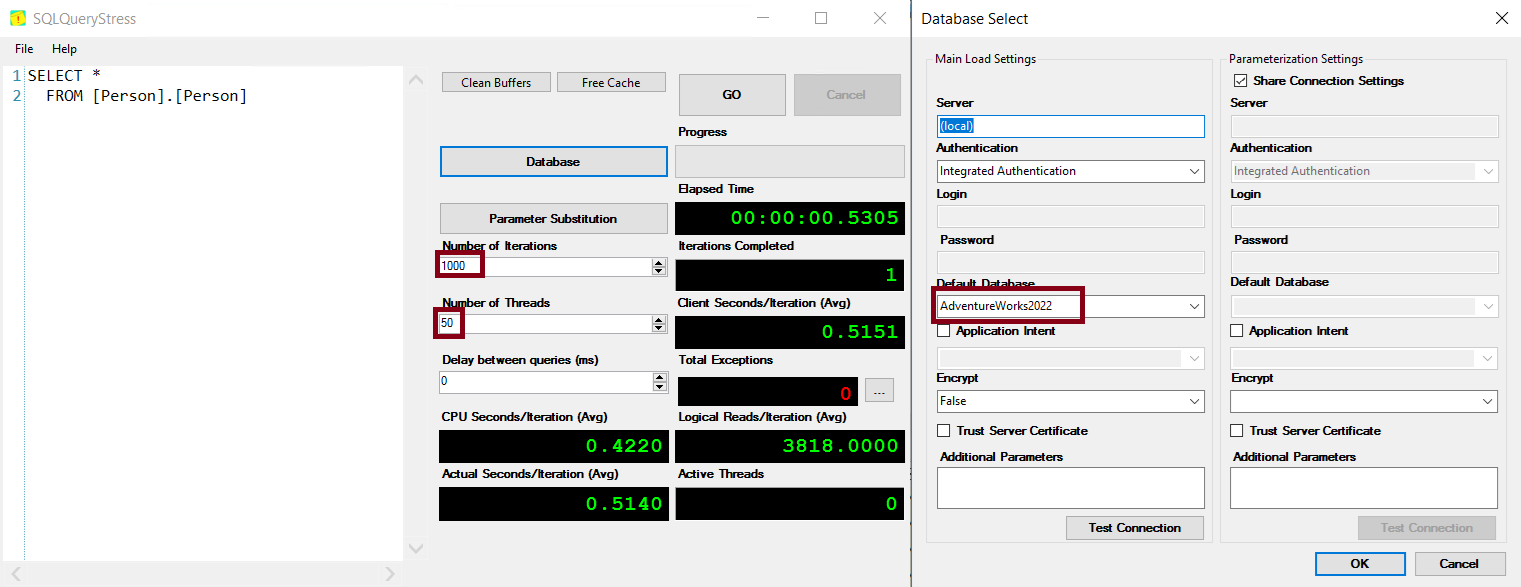The width and height of the screenshot is (1521, 587).
Task: Decrease Number of Threads with down spinner
Action: (x=659, y=328)
